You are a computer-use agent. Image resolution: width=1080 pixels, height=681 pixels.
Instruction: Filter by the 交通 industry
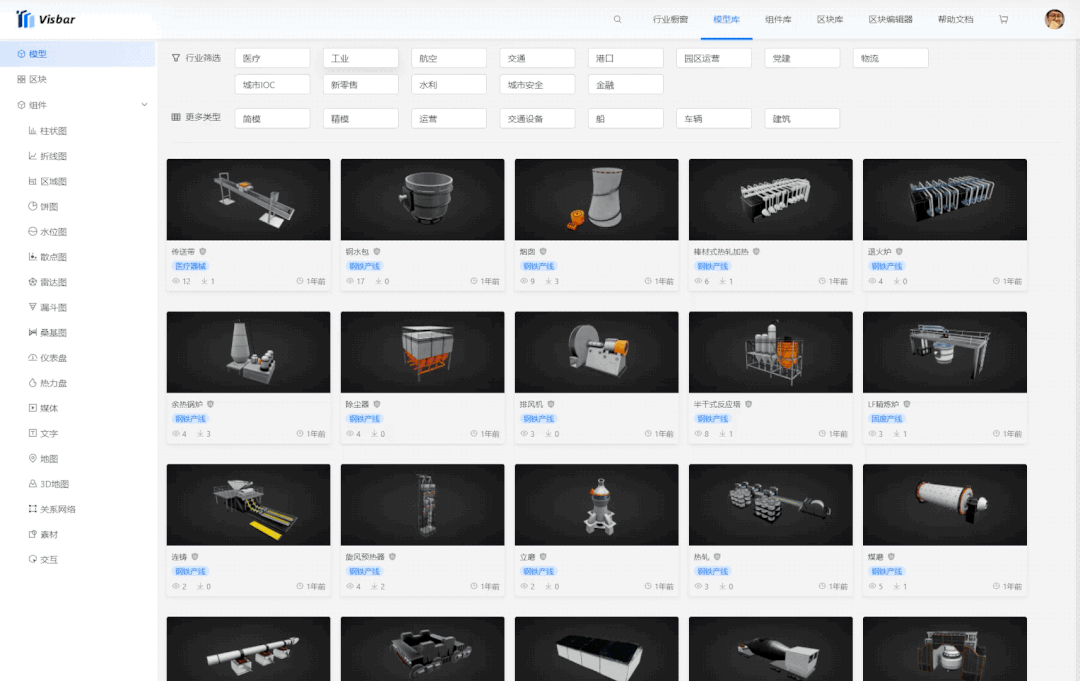(x=537, y=59)
